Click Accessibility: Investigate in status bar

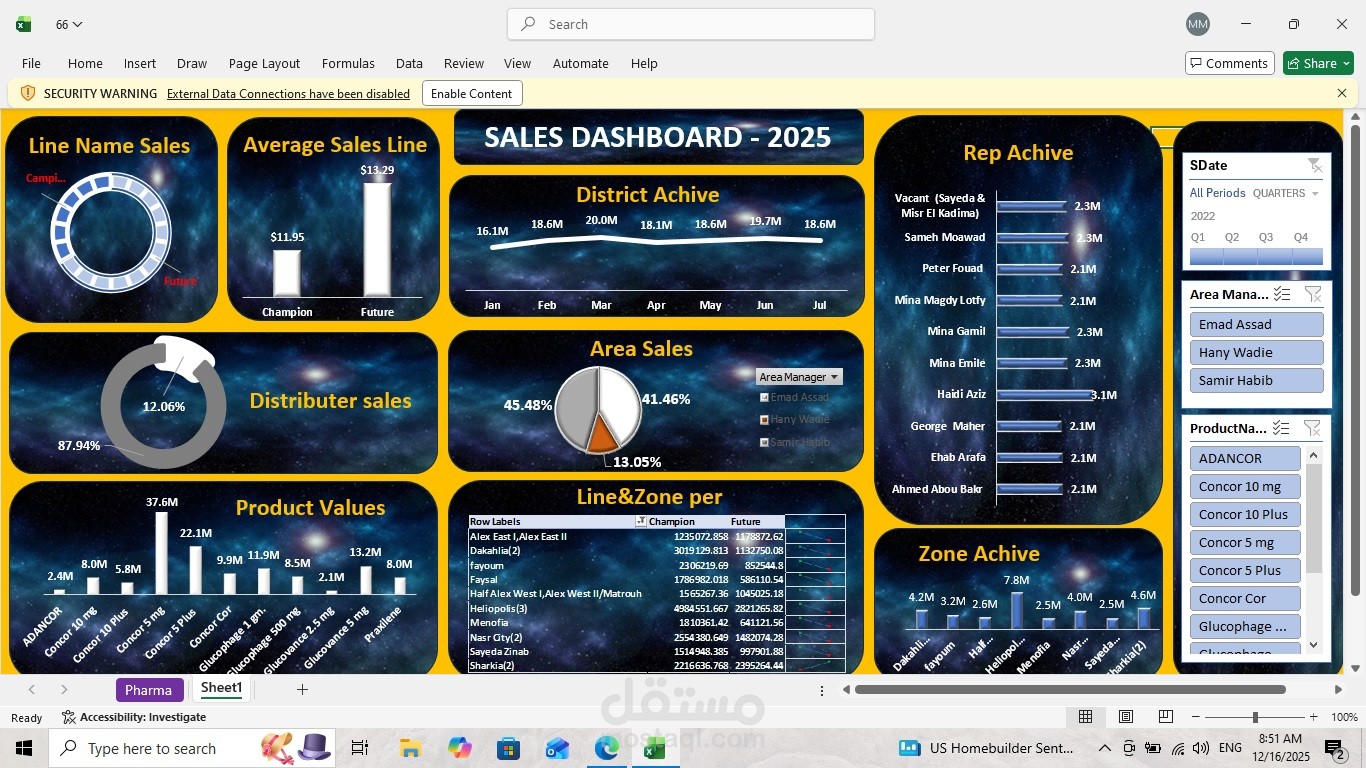(x=134, y=717)
